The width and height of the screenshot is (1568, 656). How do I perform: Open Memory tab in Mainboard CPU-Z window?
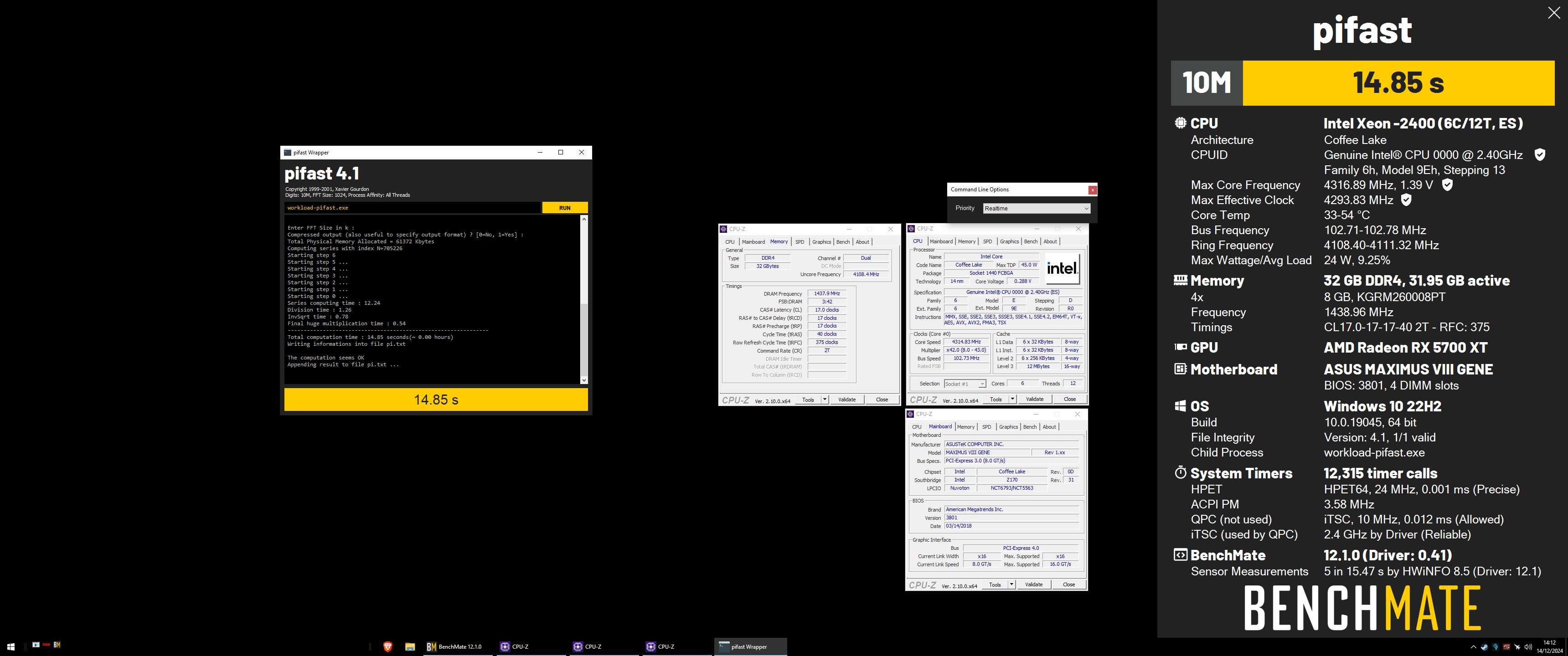click(965, 426)
